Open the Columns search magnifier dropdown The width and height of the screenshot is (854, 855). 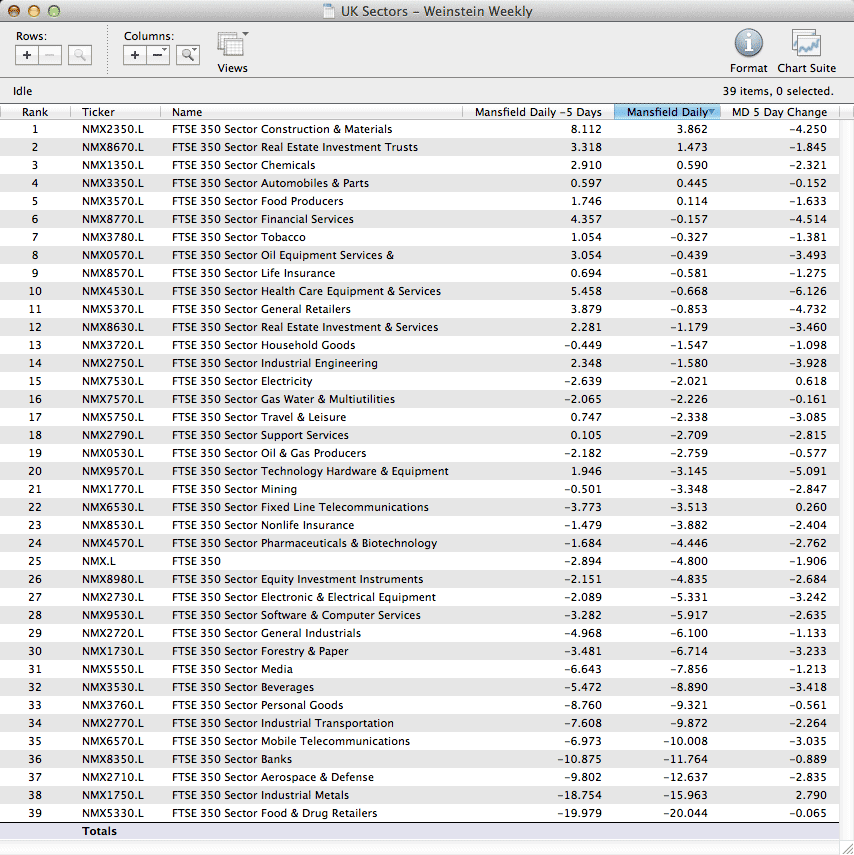[x=188, y=55]
